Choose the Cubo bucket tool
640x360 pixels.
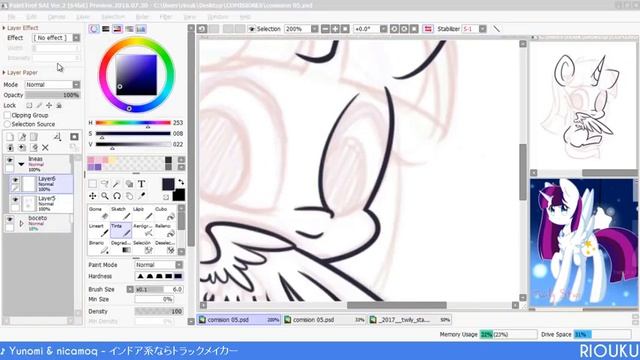point(165,213)
